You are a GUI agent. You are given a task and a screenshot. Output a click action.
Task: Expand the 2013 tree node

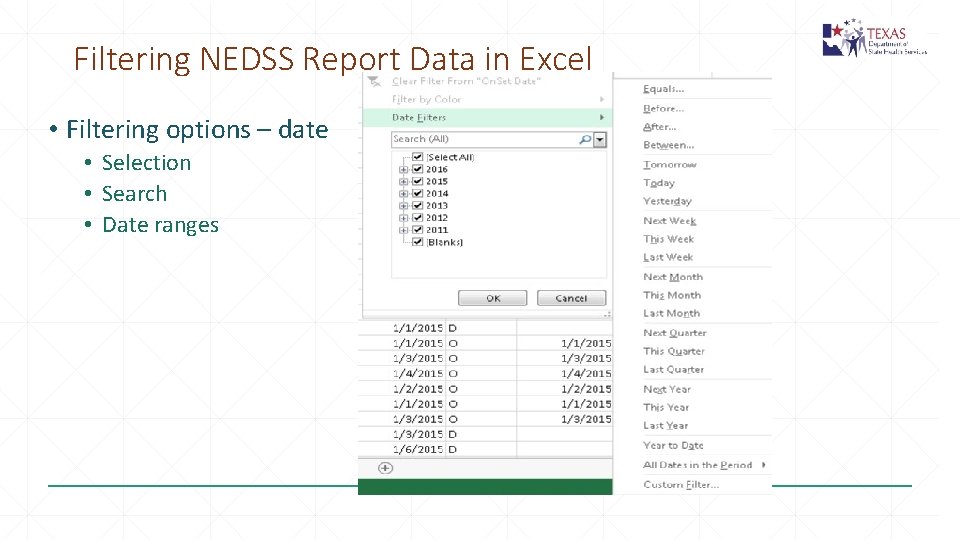[403, 206]
